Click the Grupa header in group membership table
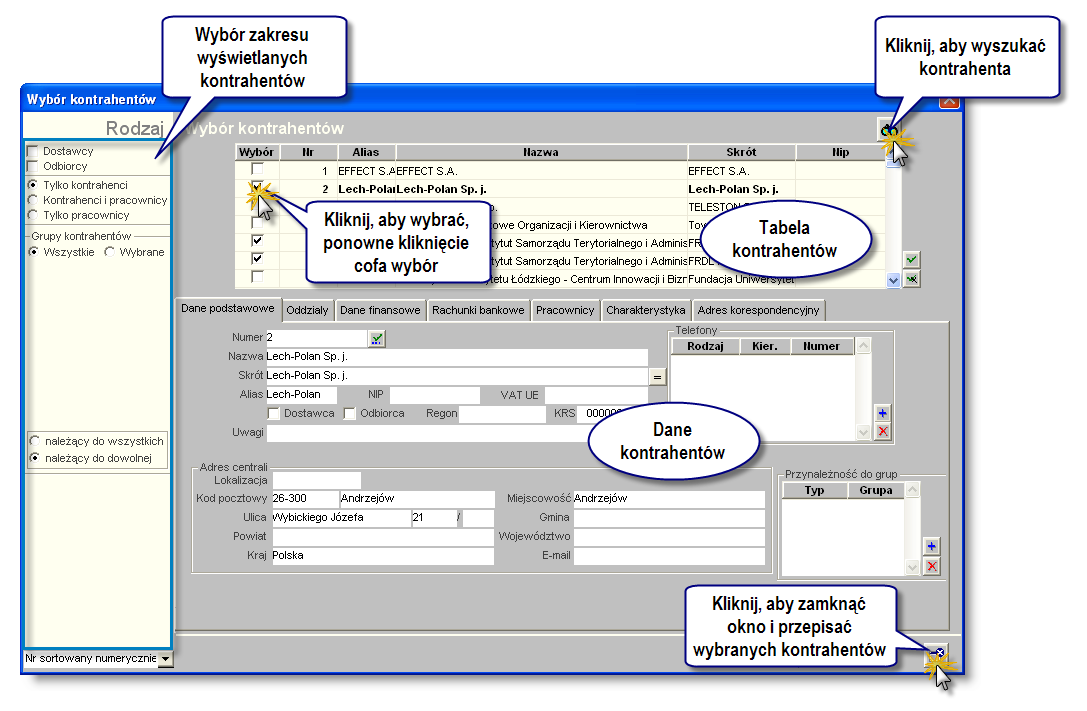This screenshot has height=711, width=1087. (x=876, y=491)
